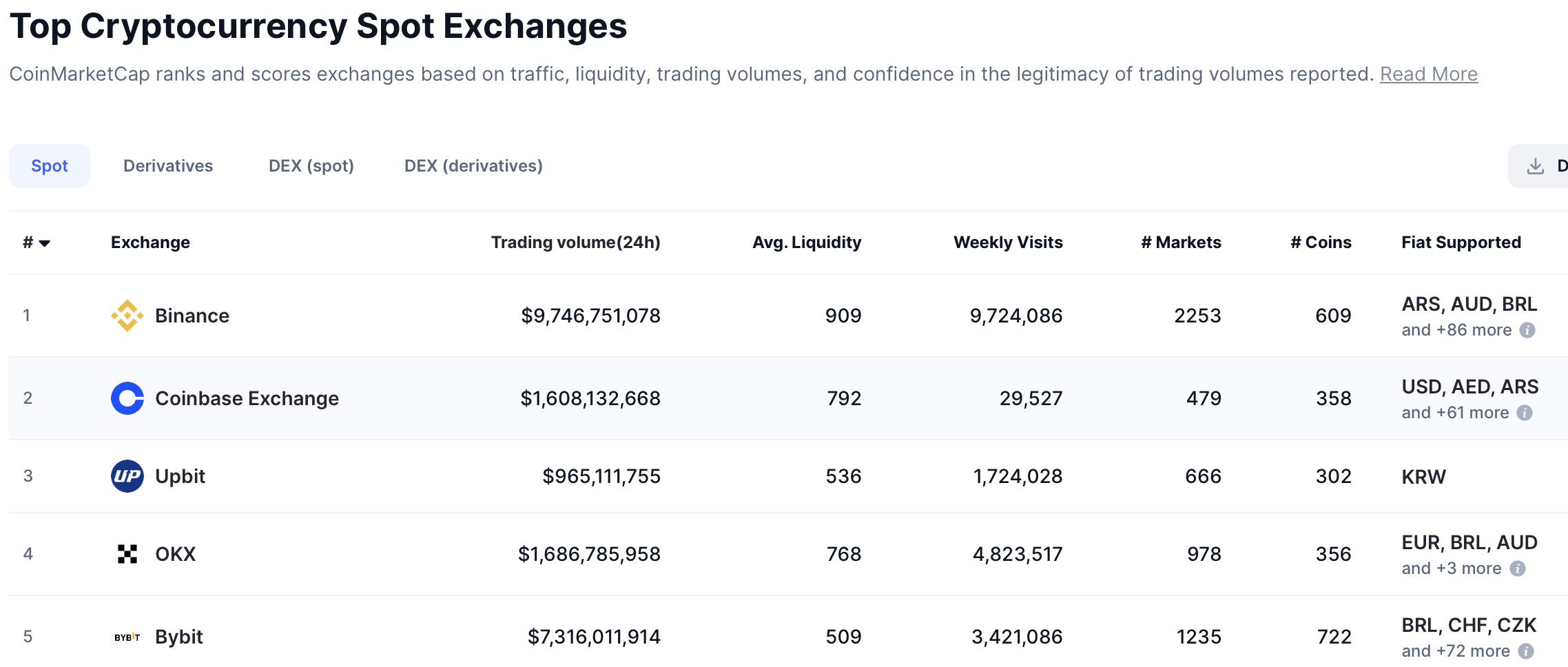
Task: Click the Bybit logo icon
Action: [128, 636]
